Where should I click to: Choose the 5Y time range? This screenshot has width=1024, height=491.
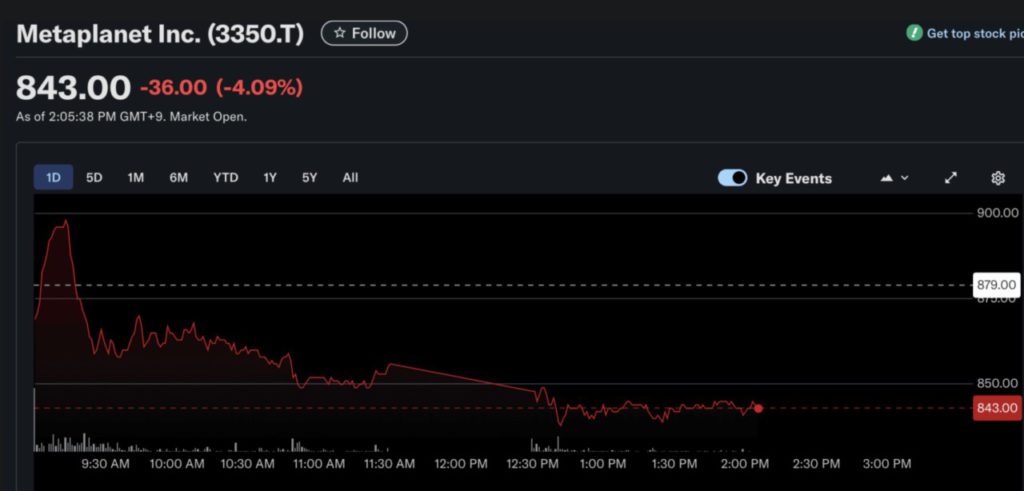310,178
